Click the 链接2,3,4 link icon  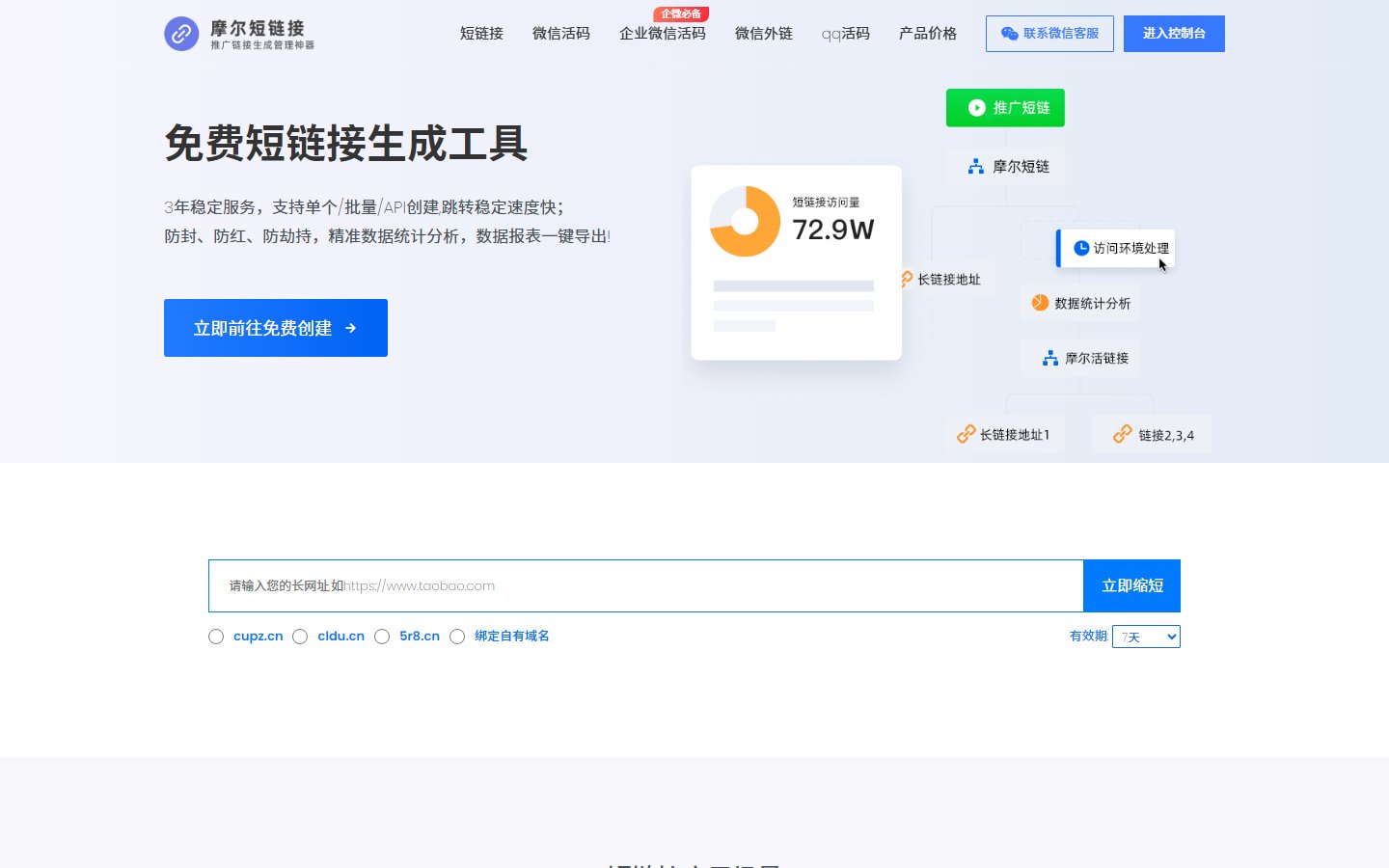click(x=1123, y=434)
